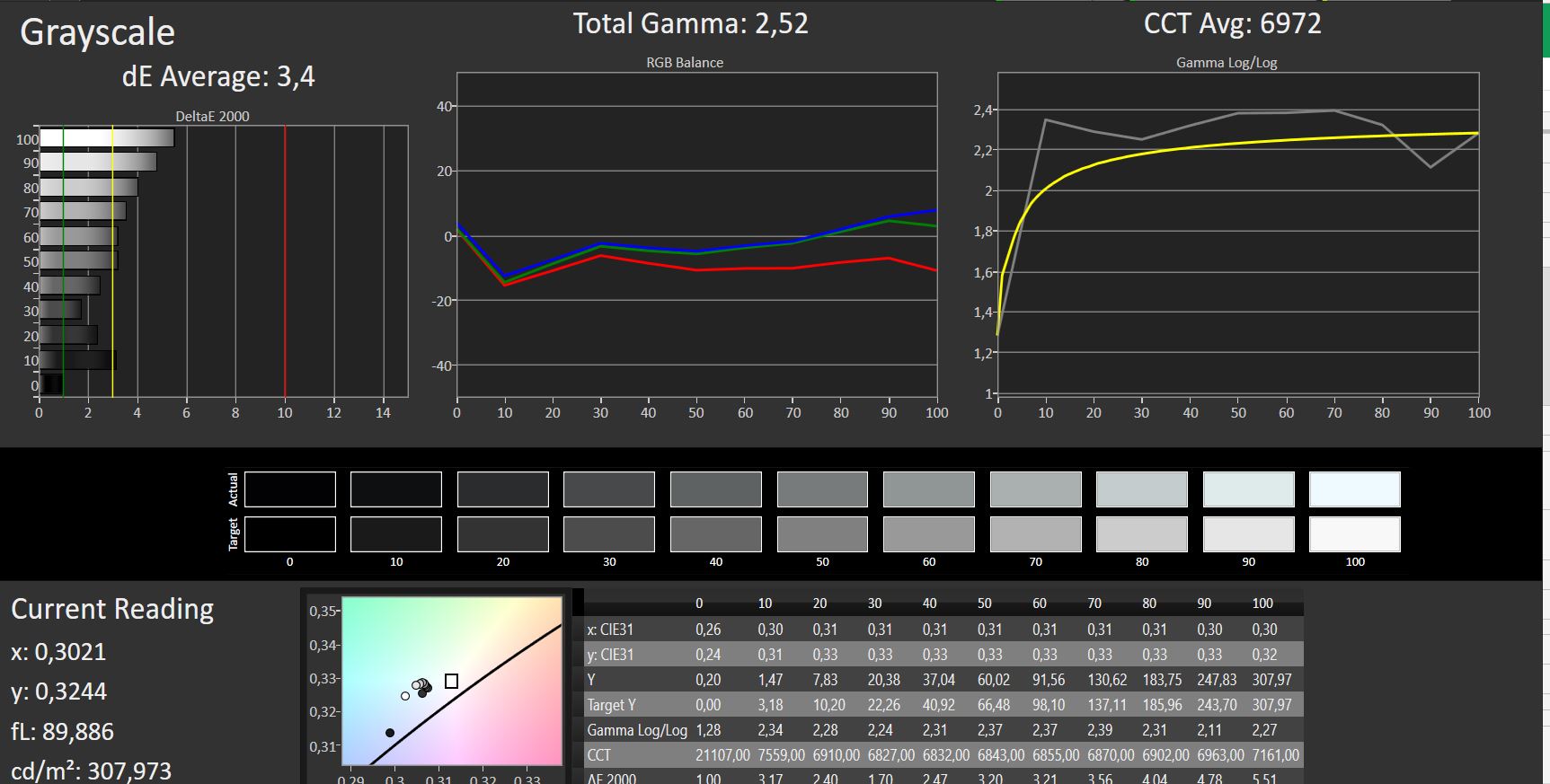Select the fL: 89,886 reading
This screenshot has width=1550, height=784.
coord(62,731)
